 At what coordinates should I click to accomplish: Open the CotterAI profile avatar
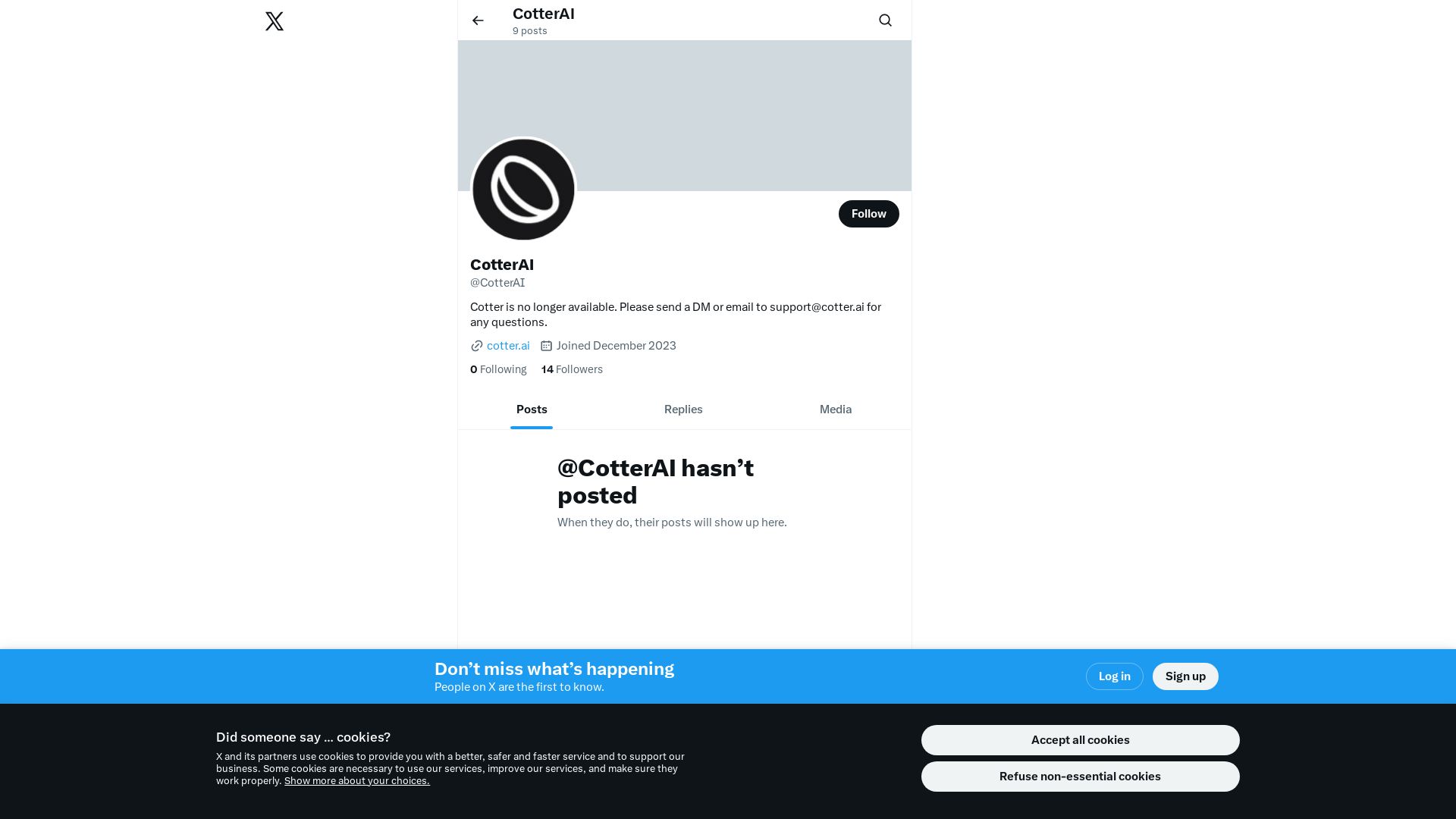pyautogui.click(x=523, y=190)
